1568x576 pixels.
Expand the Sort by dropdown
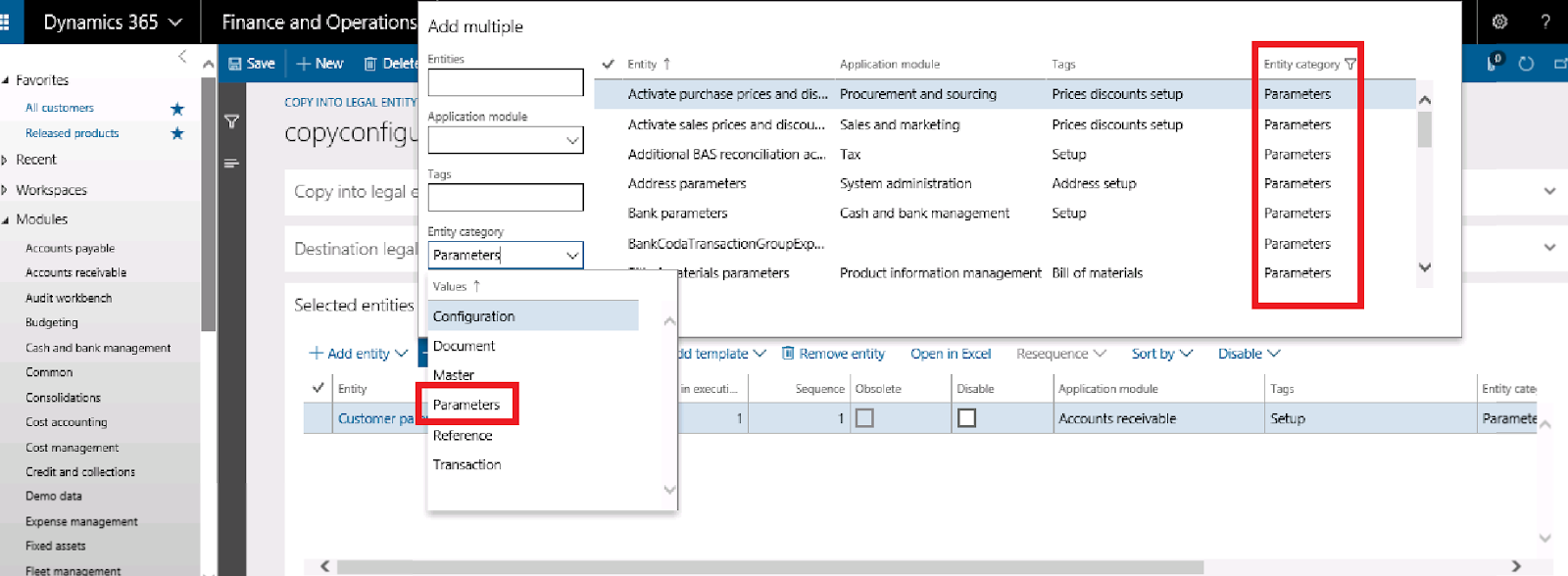1162,354
